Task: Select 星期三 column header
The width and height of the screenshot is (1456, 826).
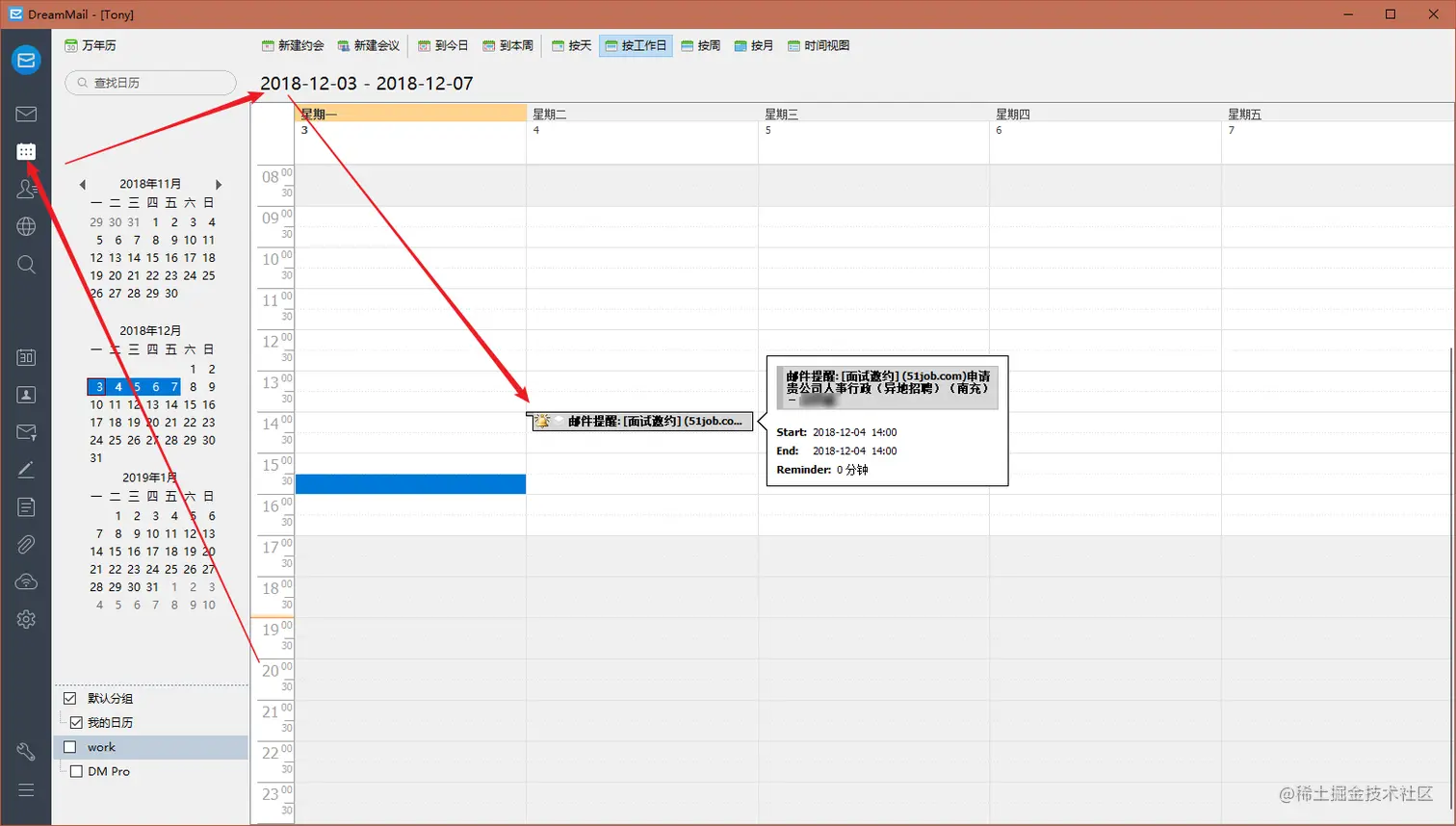Action: (x=873, y=114)
